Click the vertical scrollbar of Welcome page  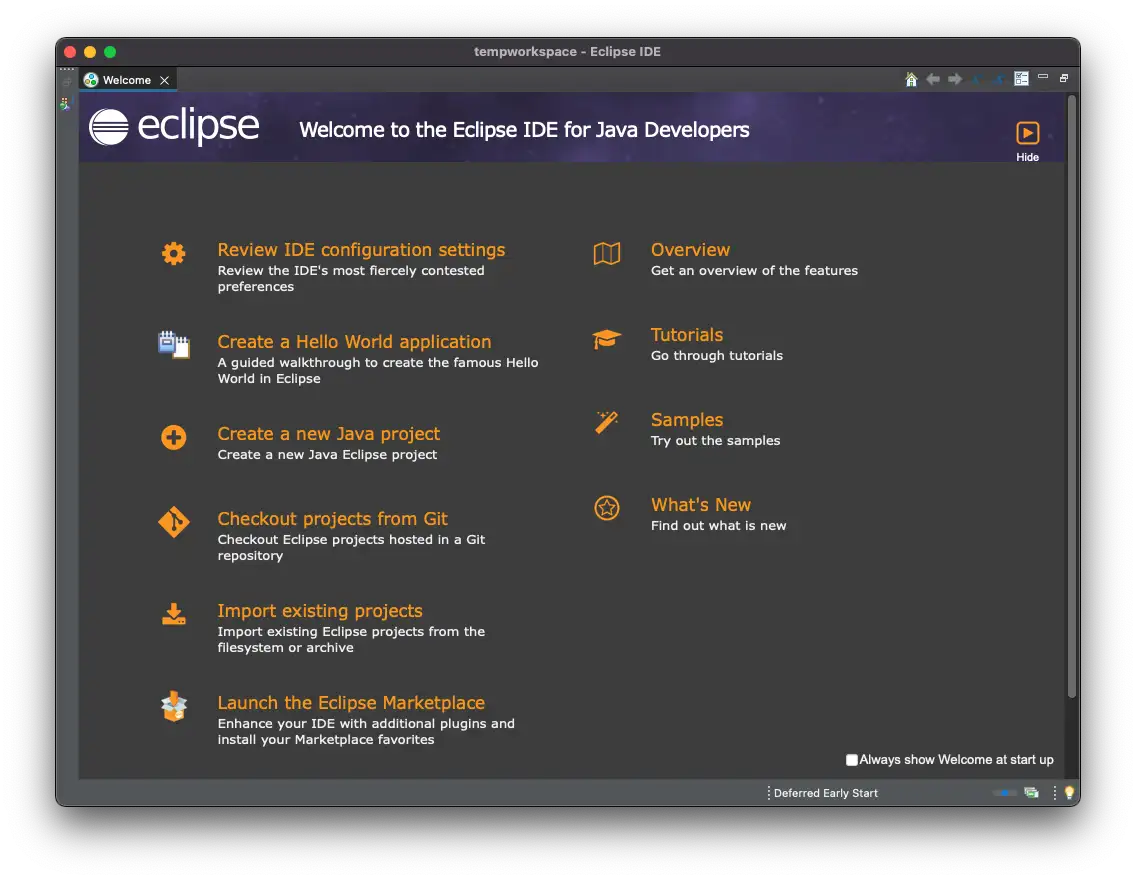coord(1072,397)
